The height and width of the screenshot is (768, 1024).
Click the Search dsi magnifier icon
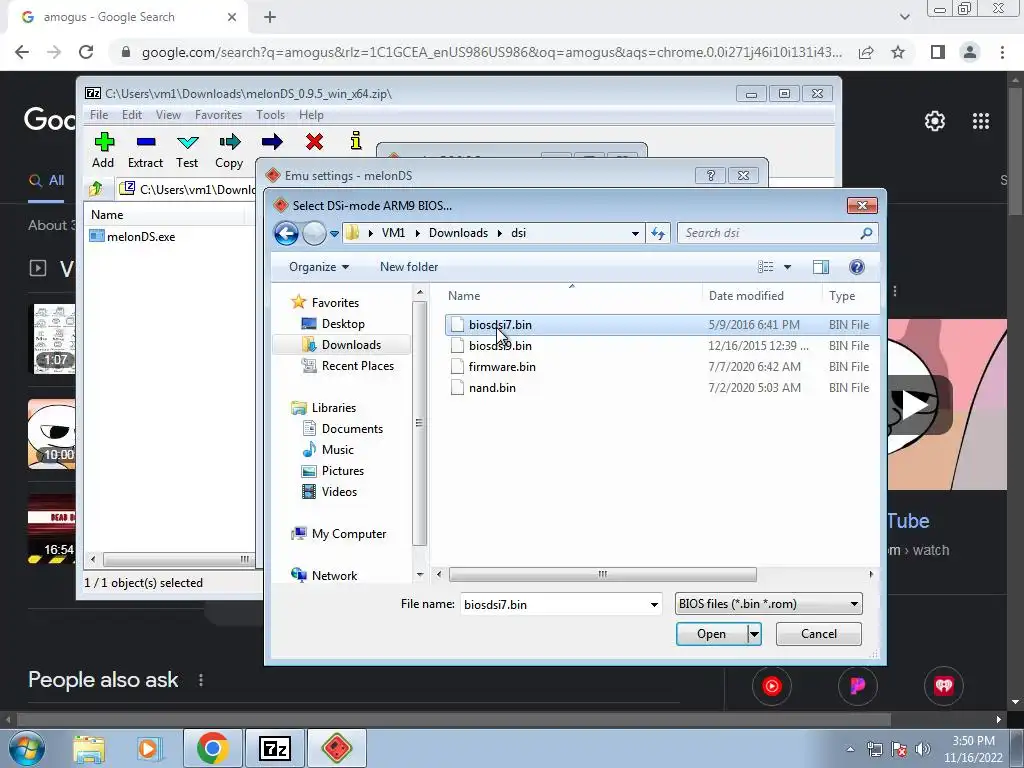point(866,233)
